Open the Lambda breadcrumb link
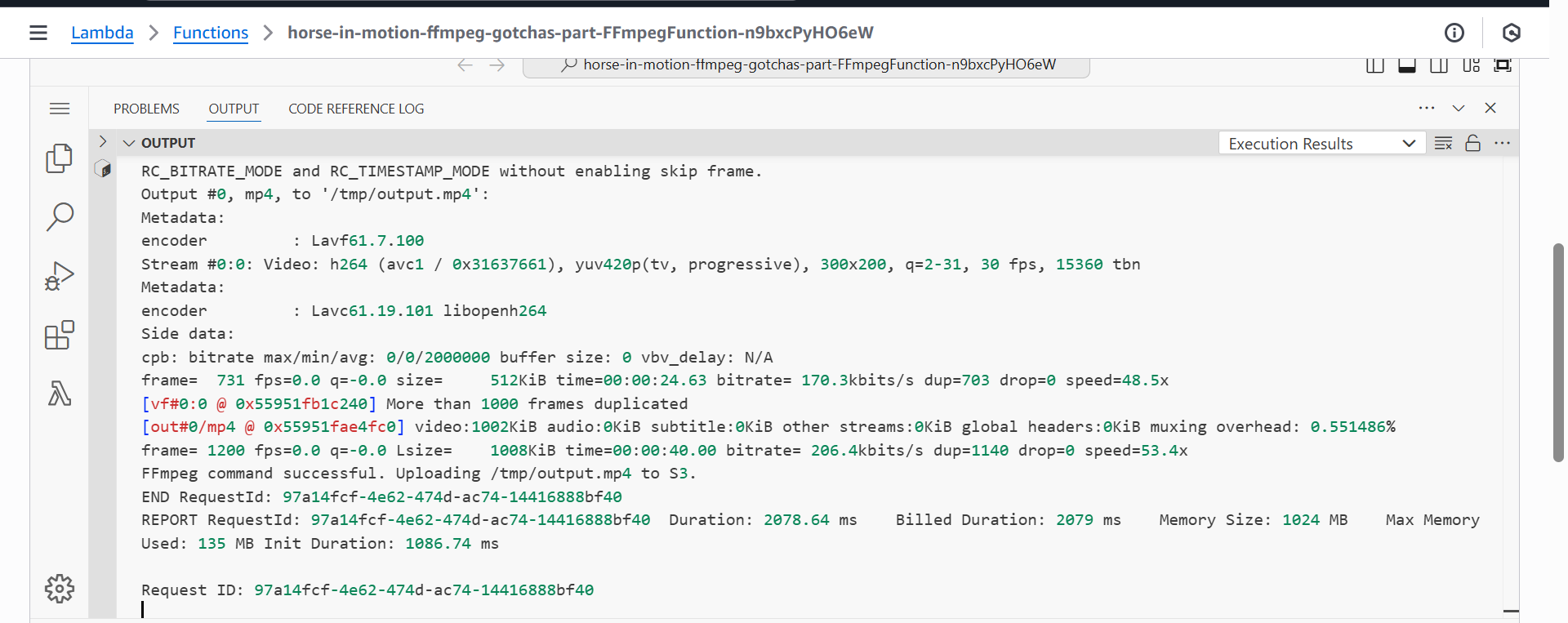 (x=102, y=33)
